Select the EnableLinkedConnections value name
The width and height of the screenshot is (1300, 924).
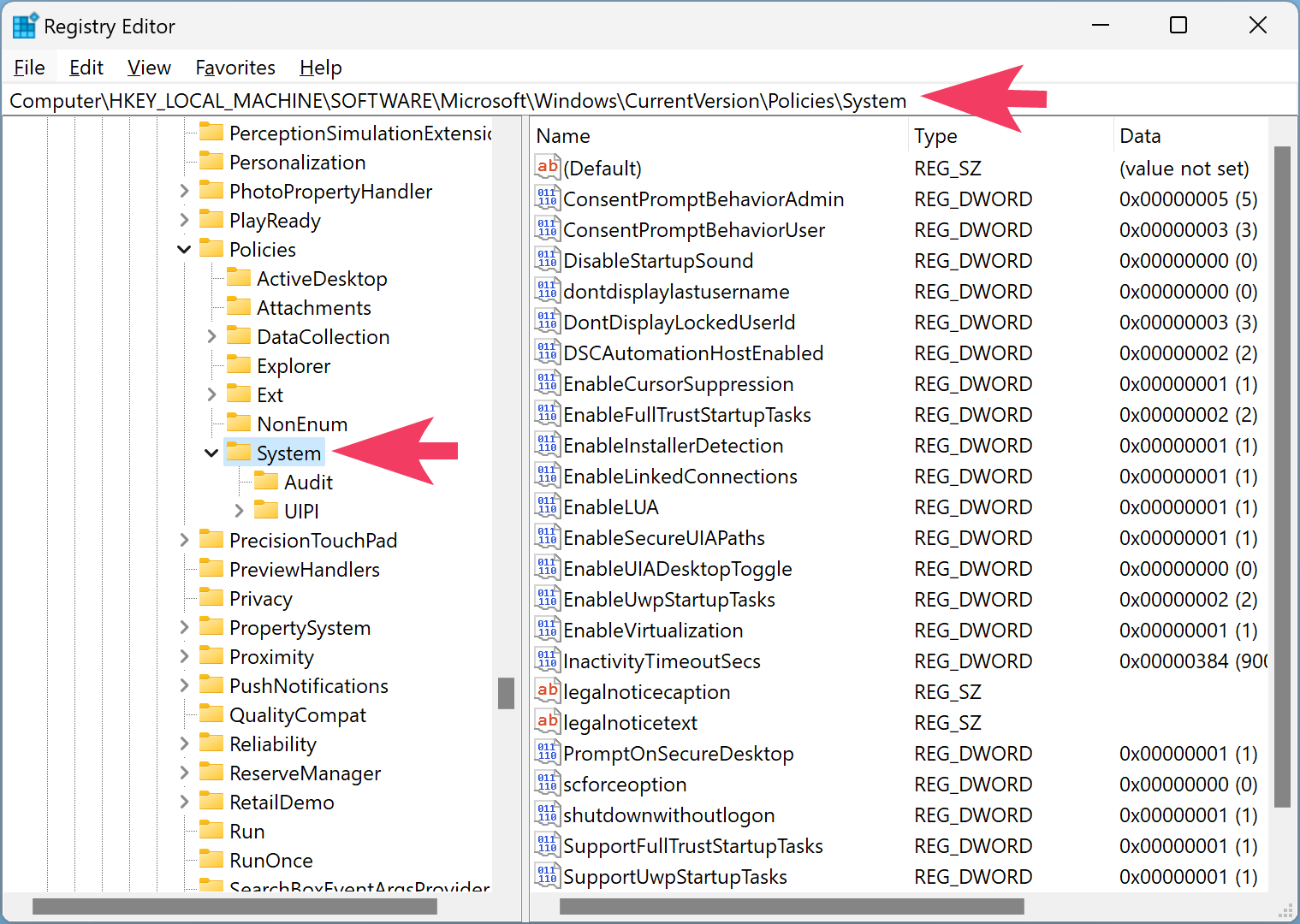[x=680, y=477]
